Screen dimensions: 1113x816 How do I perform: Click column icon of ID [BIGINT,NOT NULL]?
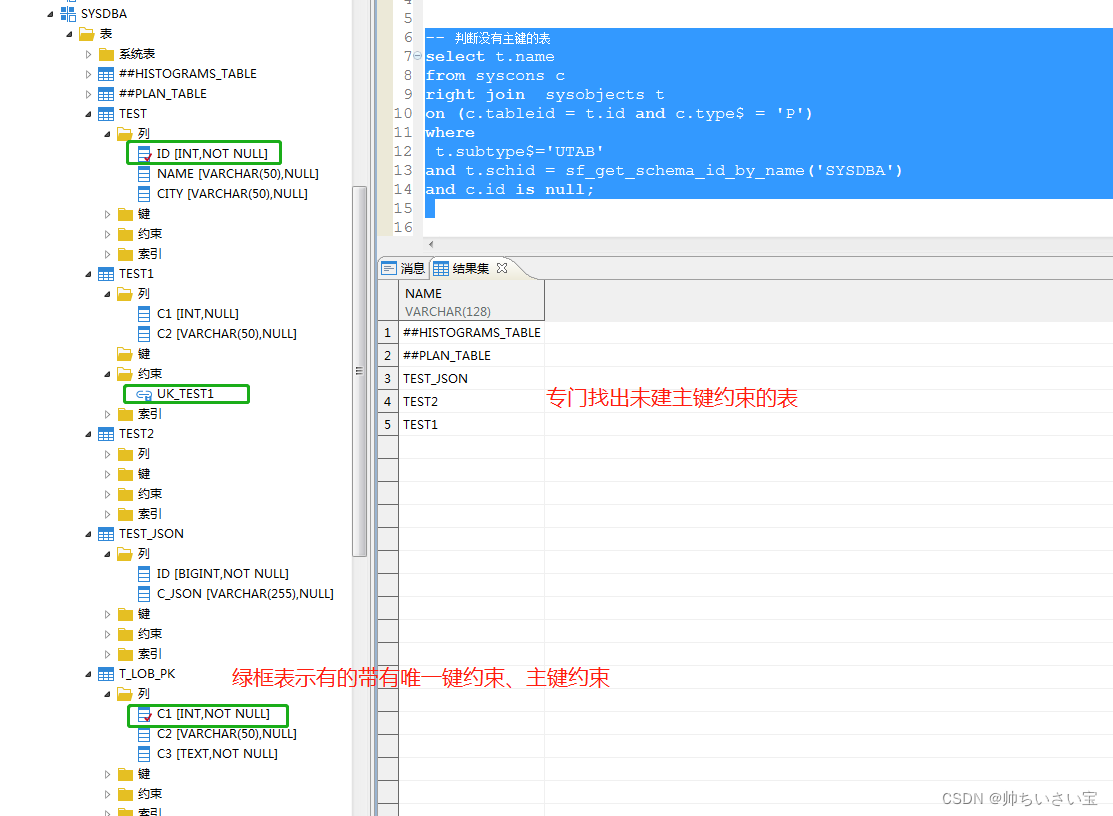click(144, 573)
